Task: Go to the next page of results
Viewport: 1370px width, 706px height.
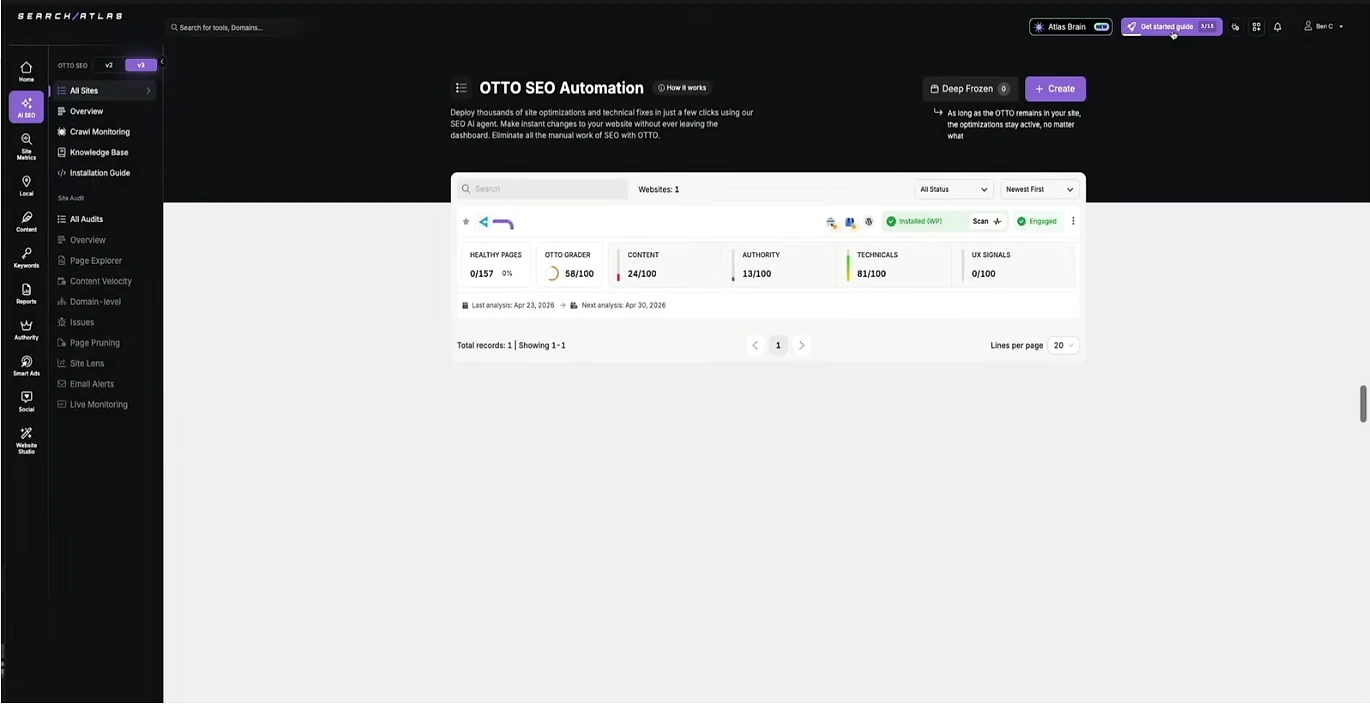Action: pyautogui.click(x=801, y=345)
